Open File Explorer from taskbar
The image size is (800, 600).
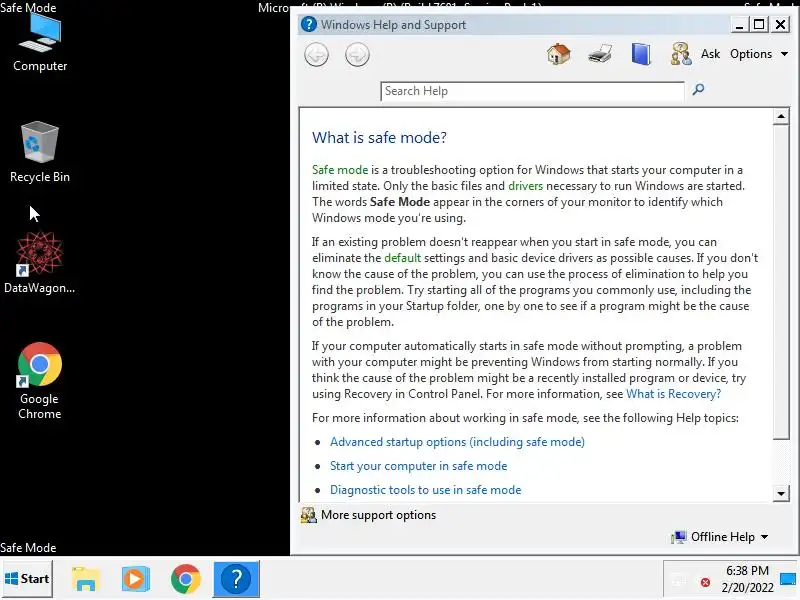point(85,579)
